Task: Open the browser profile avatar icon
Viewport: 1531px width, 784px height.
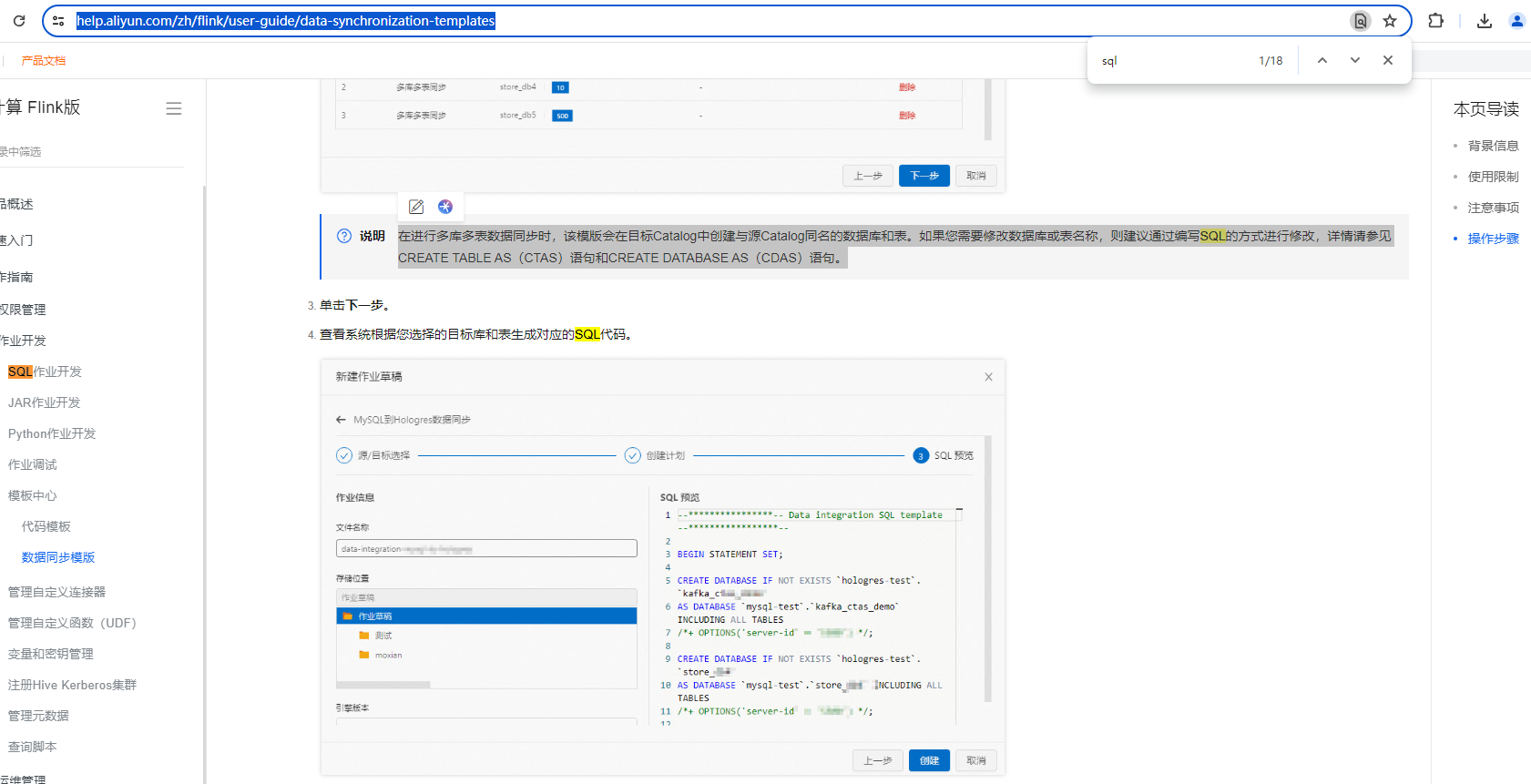Action: click(1516, 21)
